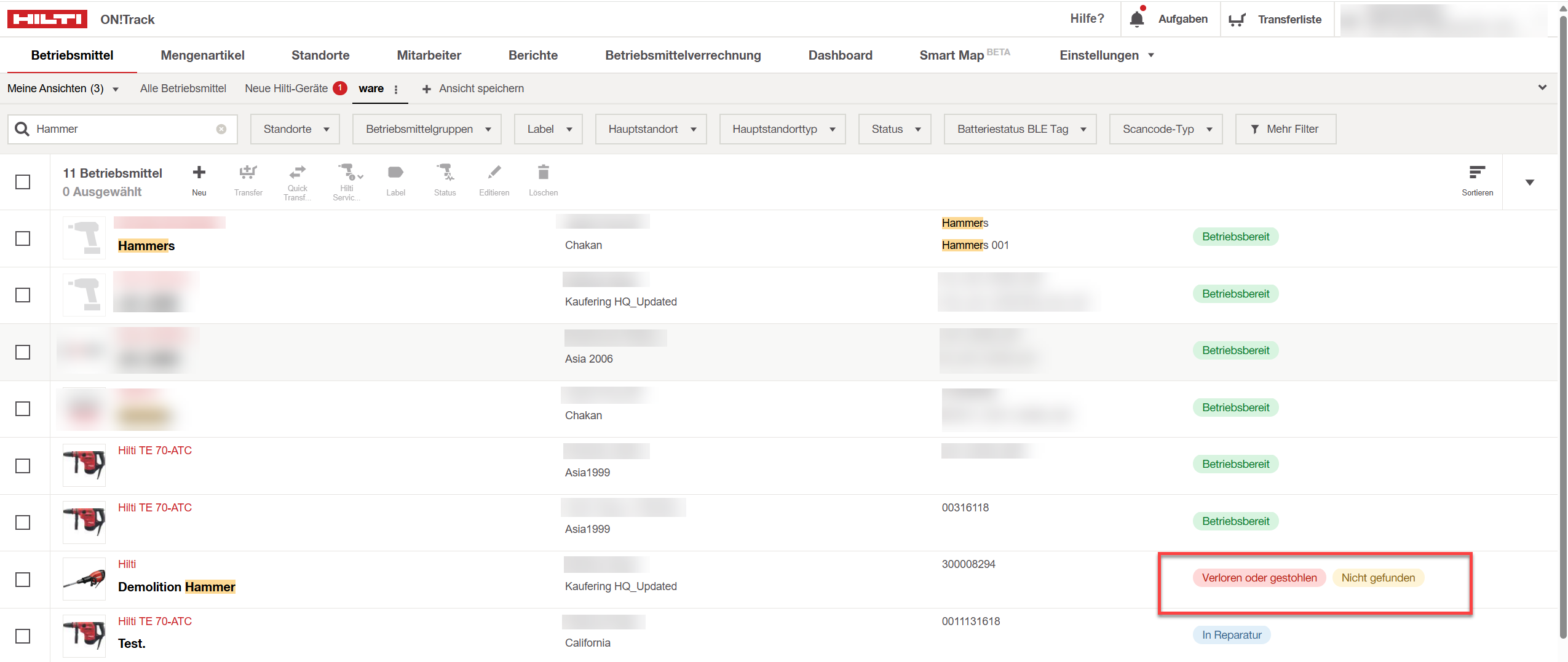Check the Kaufering HQ_Updated Betriebsbereit row checkbox

click(23, 295)
